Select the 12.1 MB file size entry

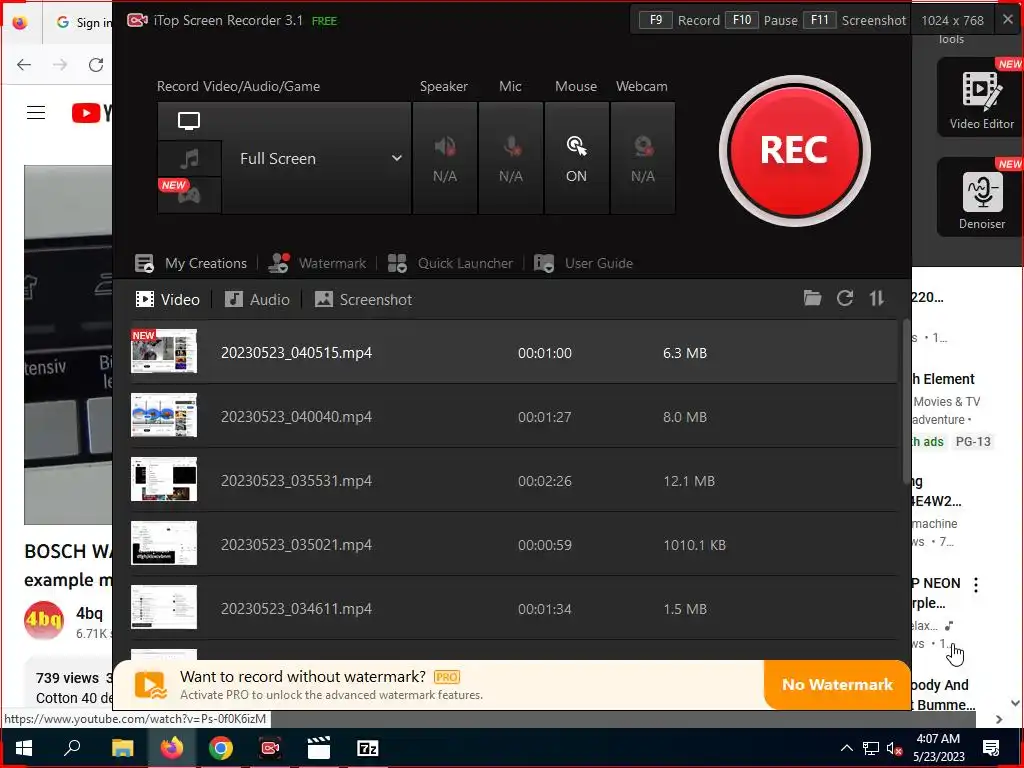(689, 481)
